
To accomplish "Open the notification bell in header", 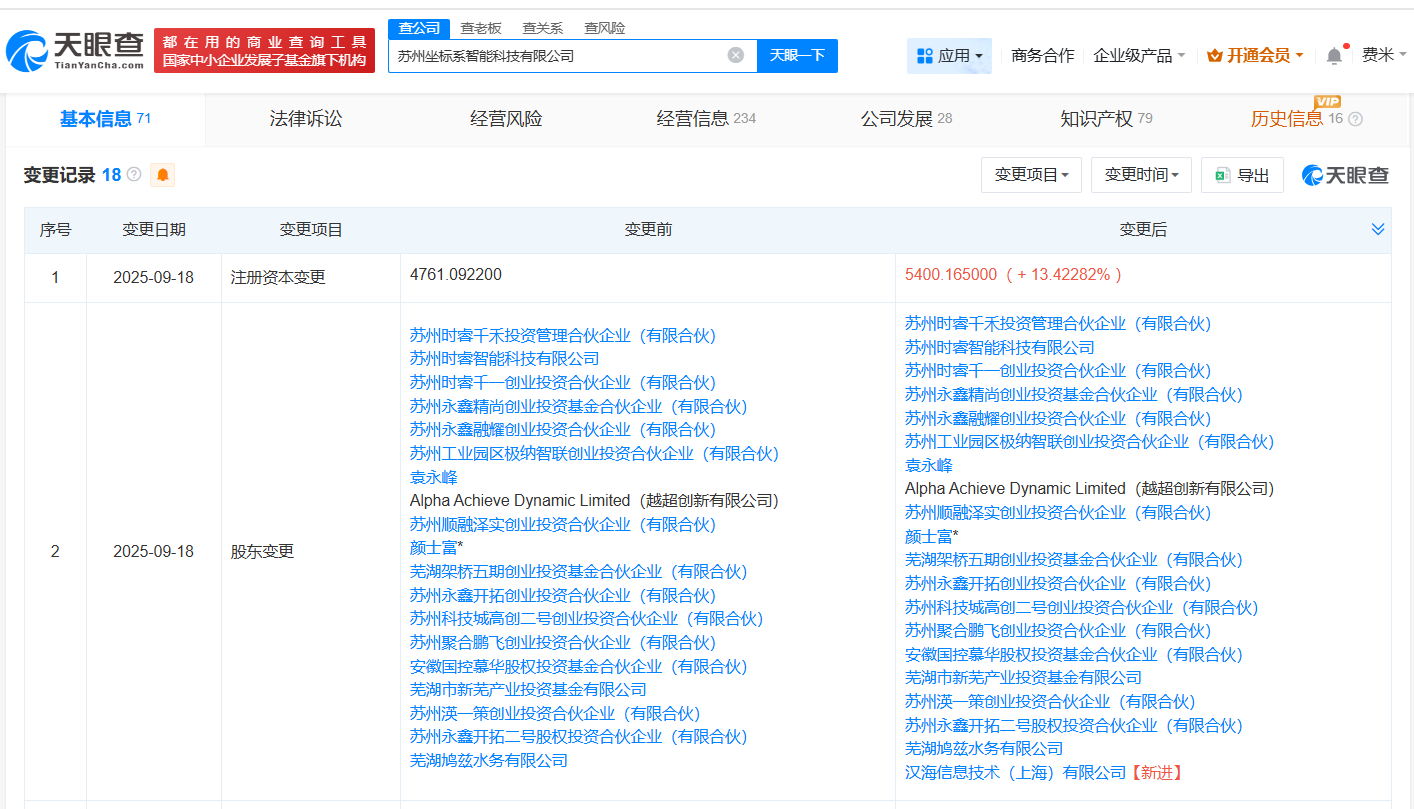I will pyautogui.click(x=1334, y=56).
